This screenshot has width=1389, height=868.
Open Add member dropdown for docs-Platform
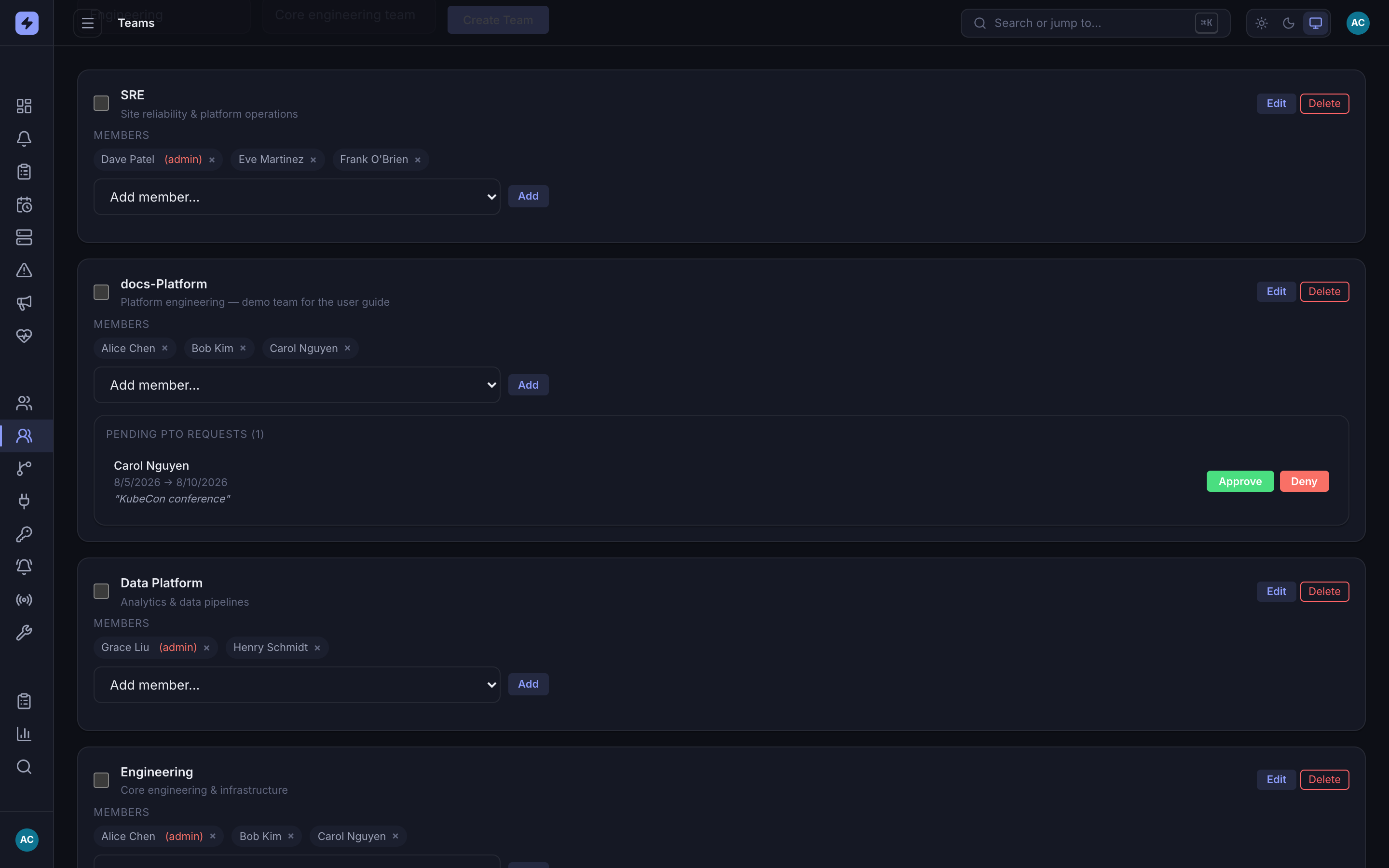(297, 385)
